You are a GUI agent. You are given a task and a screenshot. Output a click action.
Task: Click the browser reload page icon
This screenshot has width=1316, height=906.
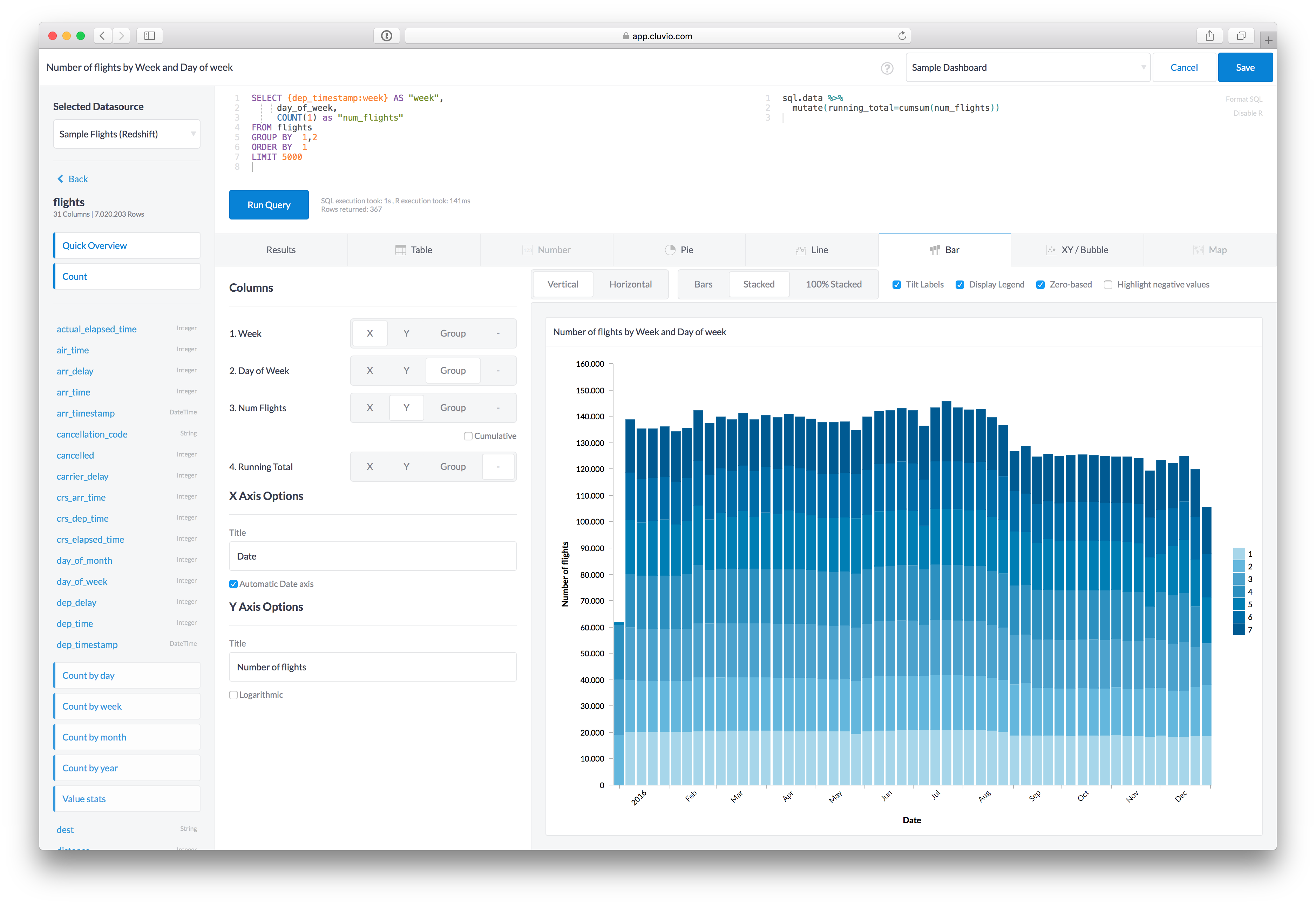(902, 36)
